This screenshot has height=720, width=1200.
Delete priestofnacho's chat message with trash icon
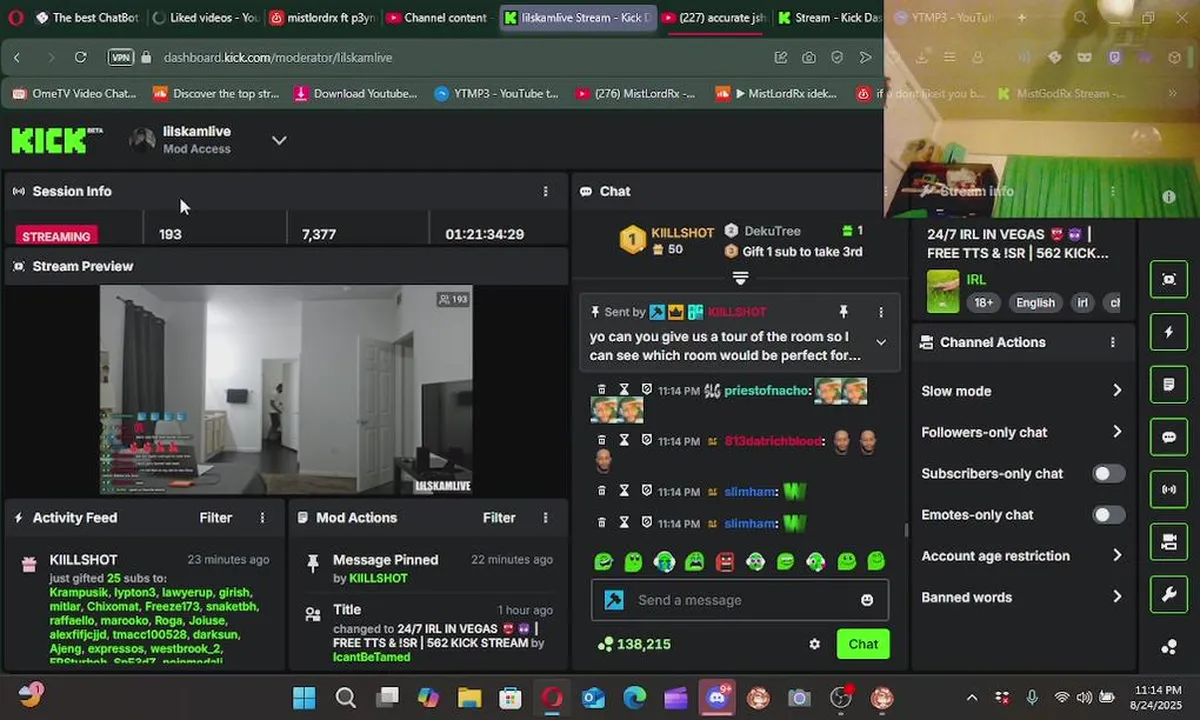pos(601,390)
